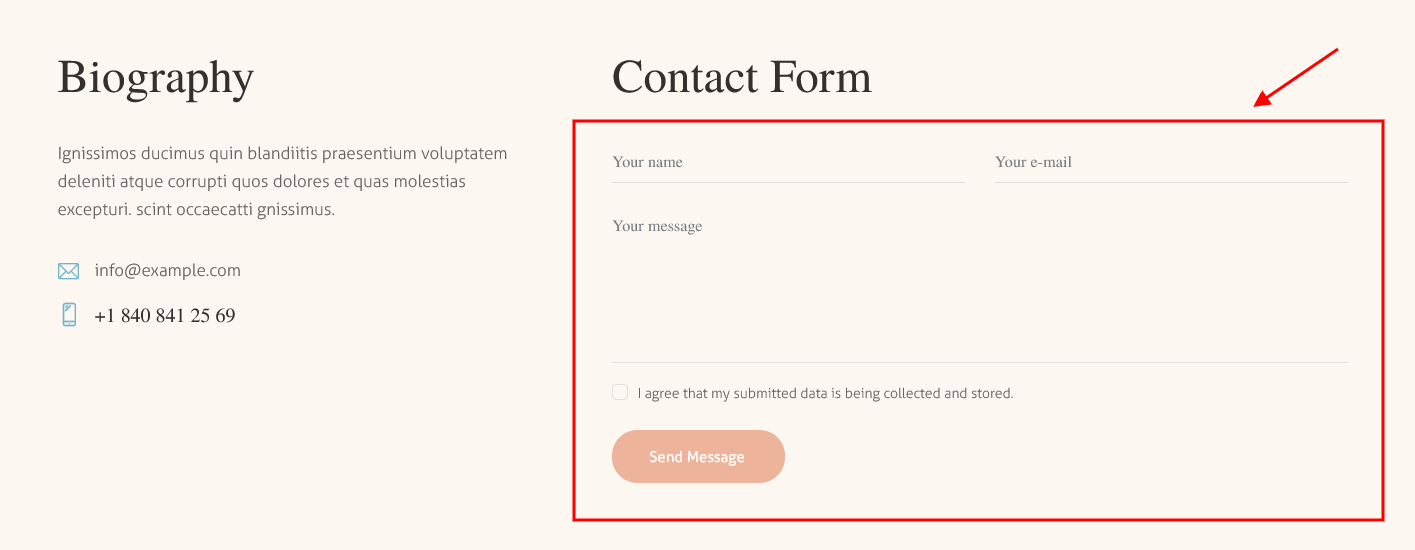1415x550 pixels.
Task: Click the envelope mail icon
Action: click(68, 271)
